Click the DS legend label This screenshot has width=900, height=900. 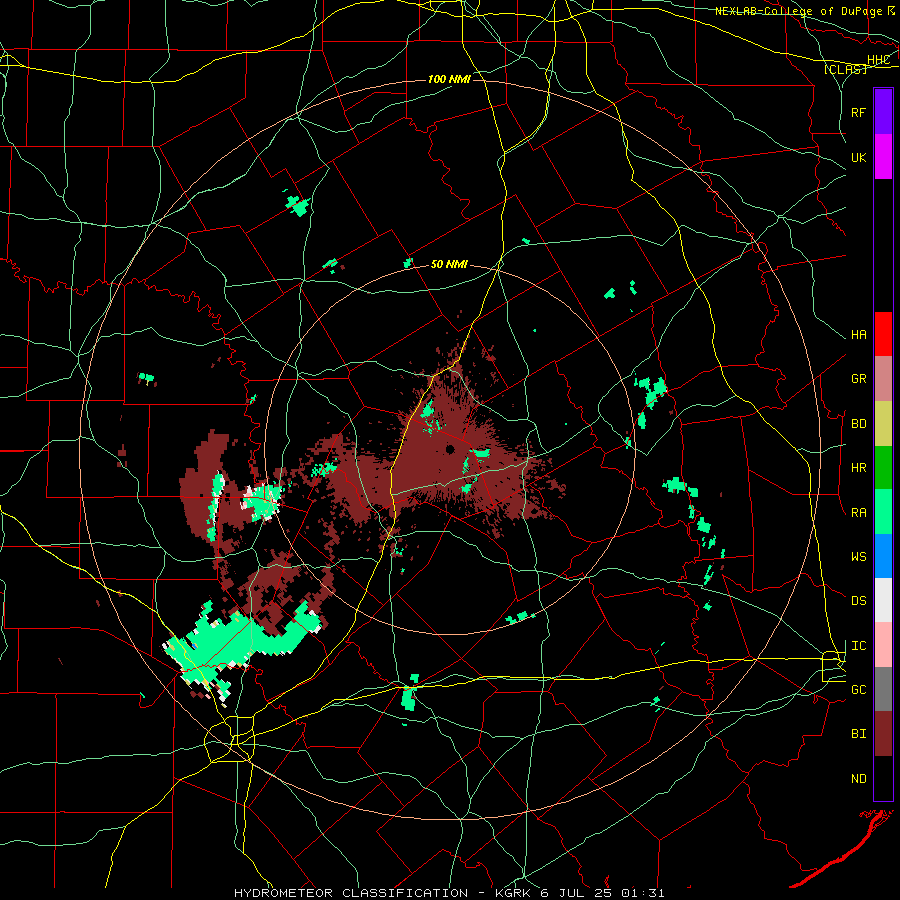[x=858, y=601]
